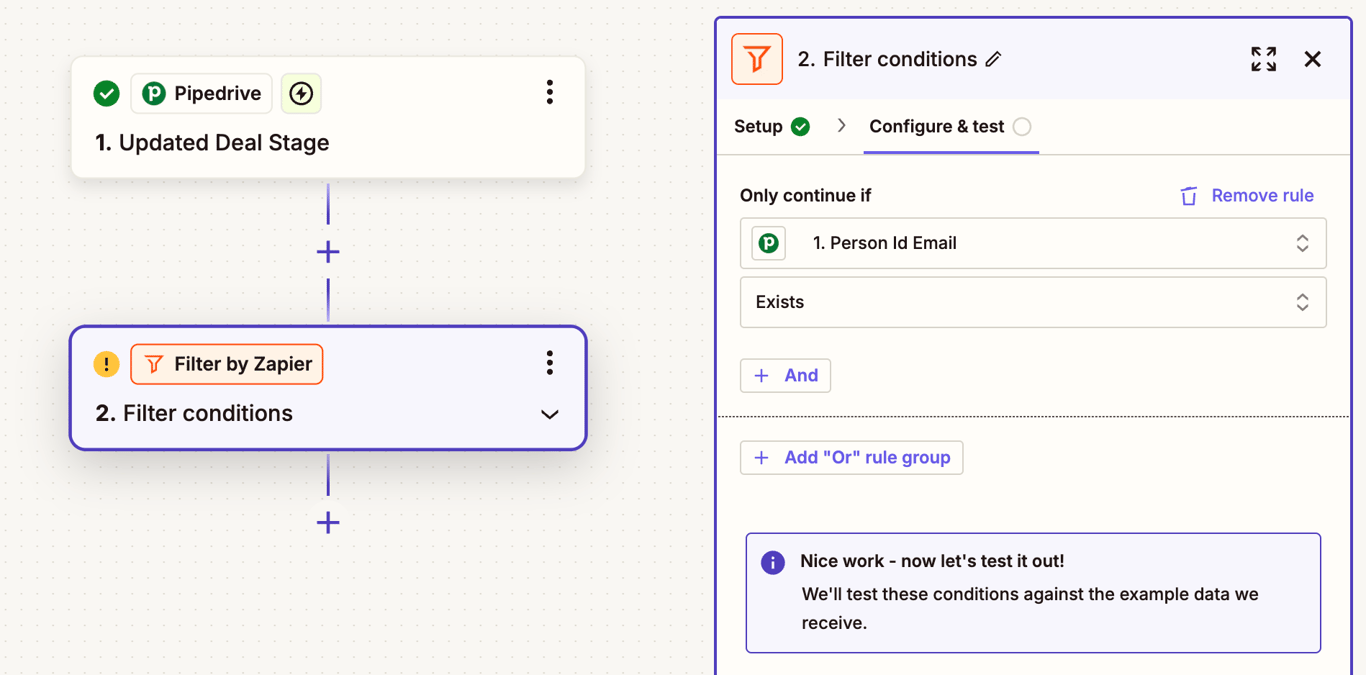Open three-dot menu on Pipedrive step

(x=549, y=93)
